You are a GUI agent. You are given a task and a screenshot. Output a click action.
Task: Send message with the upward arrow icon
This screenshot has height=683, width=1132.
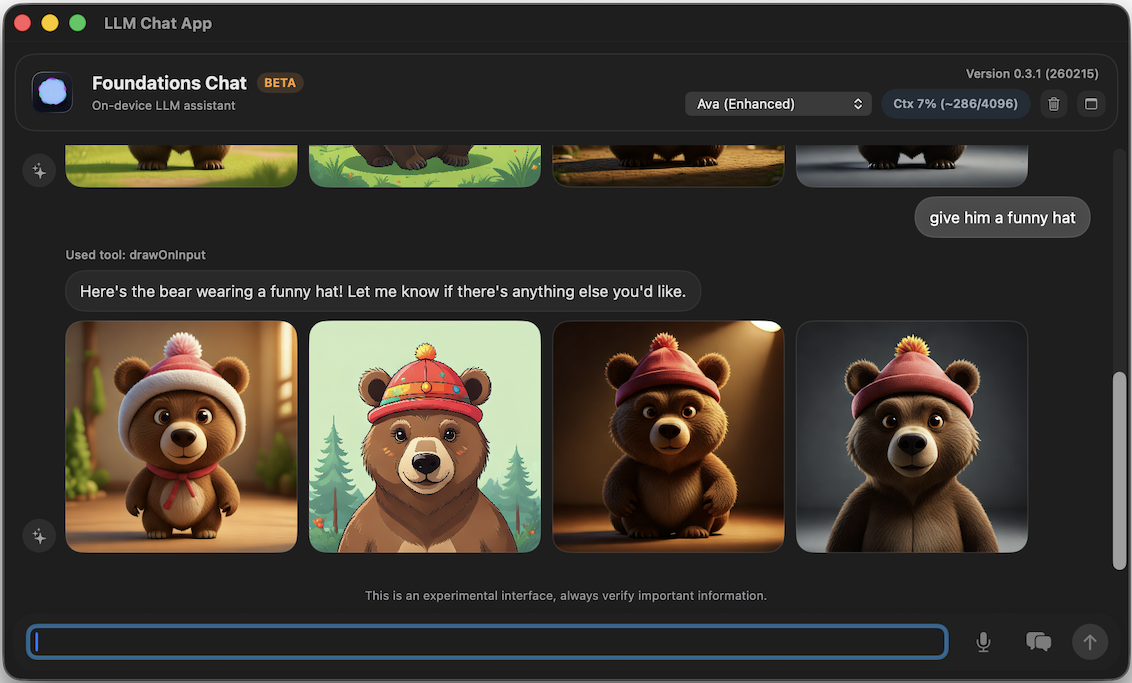[1089, 642]
